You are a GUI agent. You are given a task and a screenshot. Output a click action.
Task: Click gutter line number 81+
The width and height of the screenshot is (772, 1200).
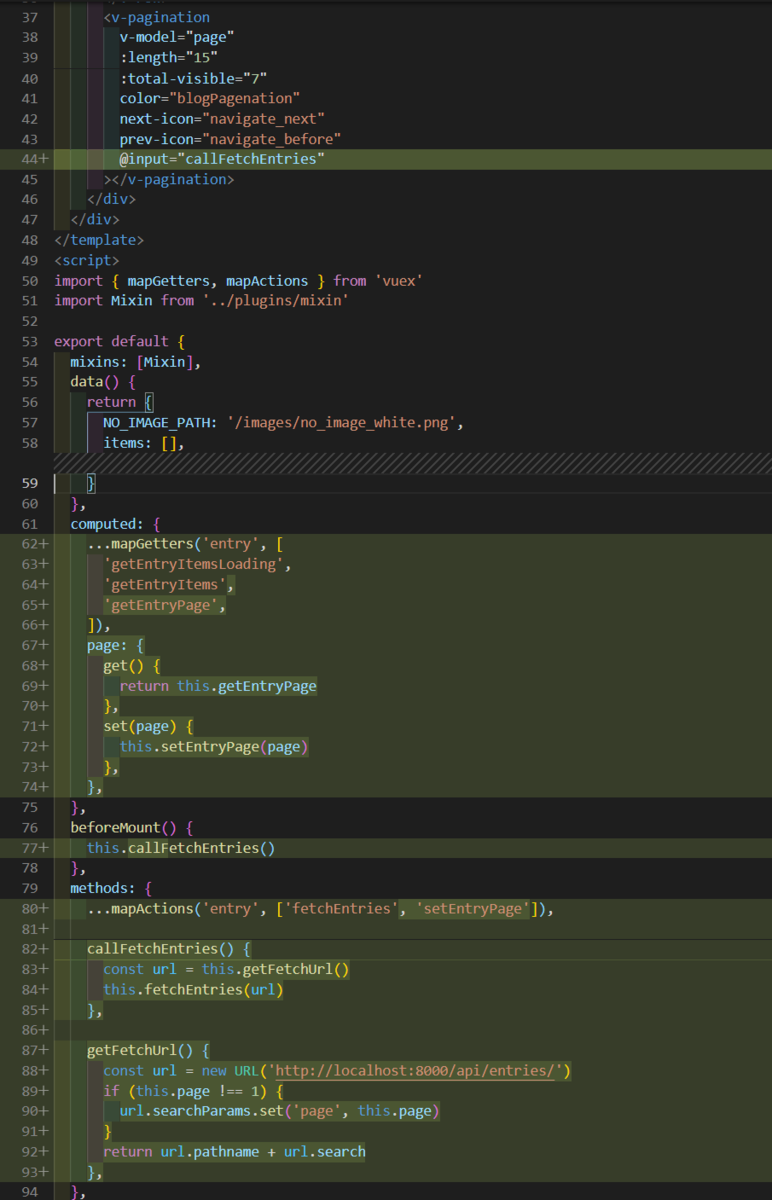pyautogui.click(x=34, y=929)
